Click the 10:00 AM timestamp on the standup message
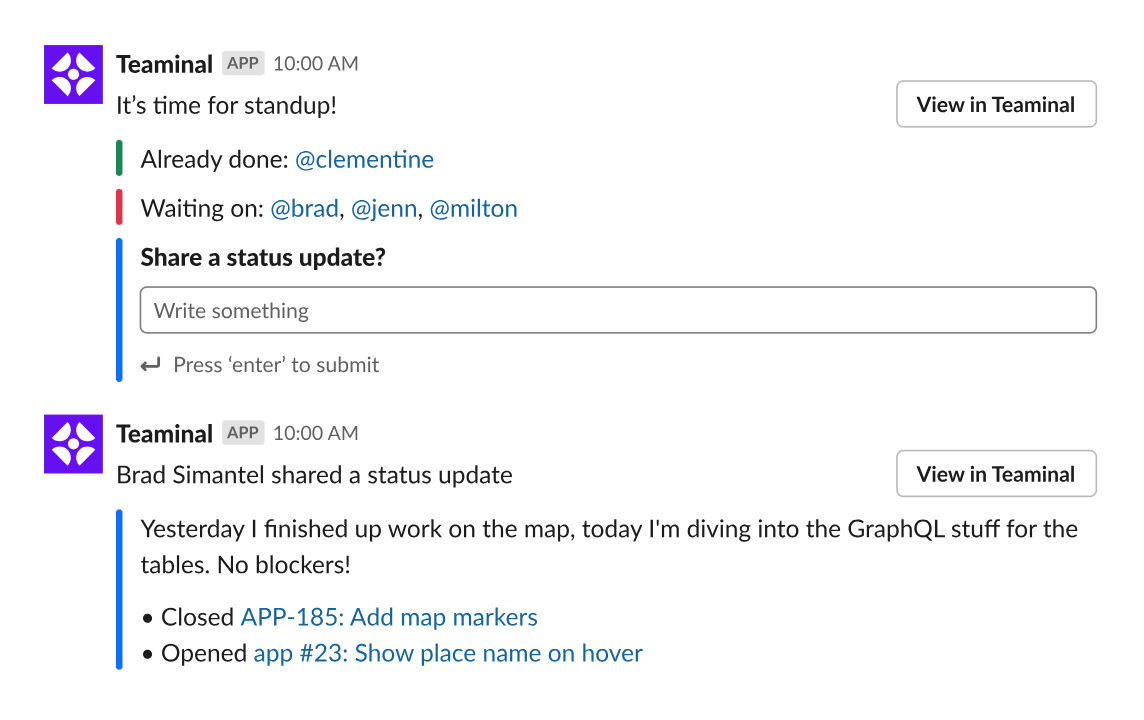Image resolution: width=1144 pixels, height=720 pixels. pyautogui.click(x=315, y=64)
